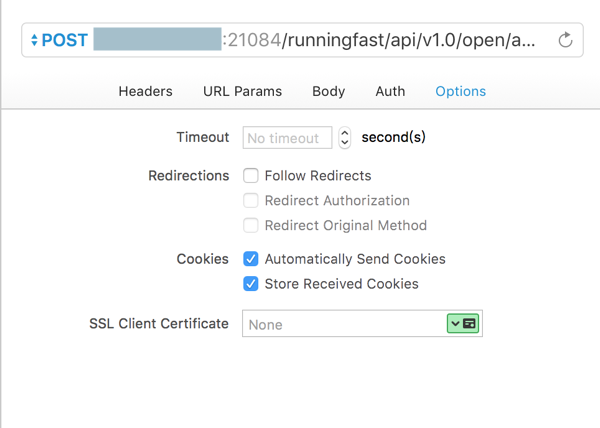Click the Timeout input field

287,138
